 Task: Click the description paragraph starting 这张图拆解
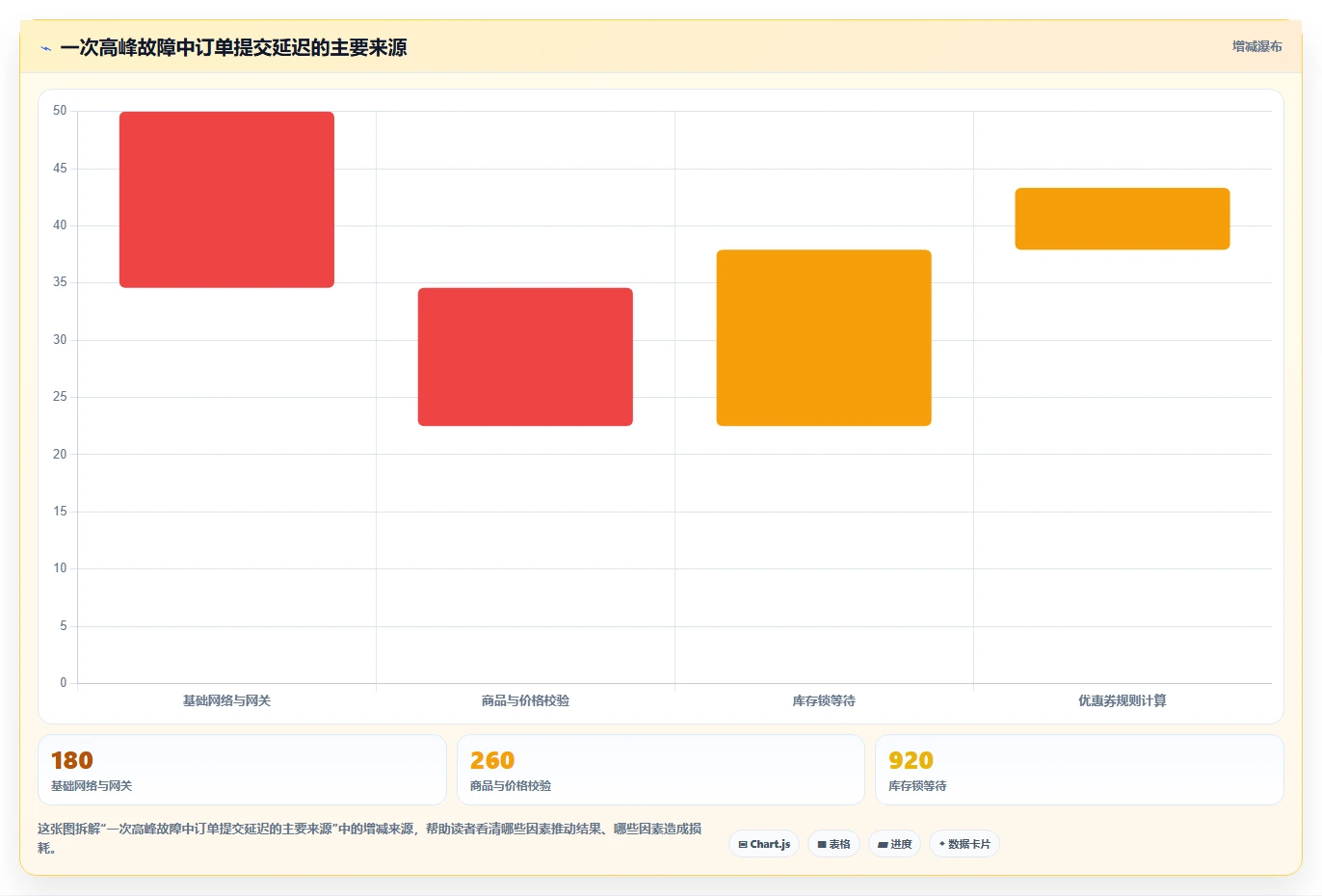(x=370, y=838)
